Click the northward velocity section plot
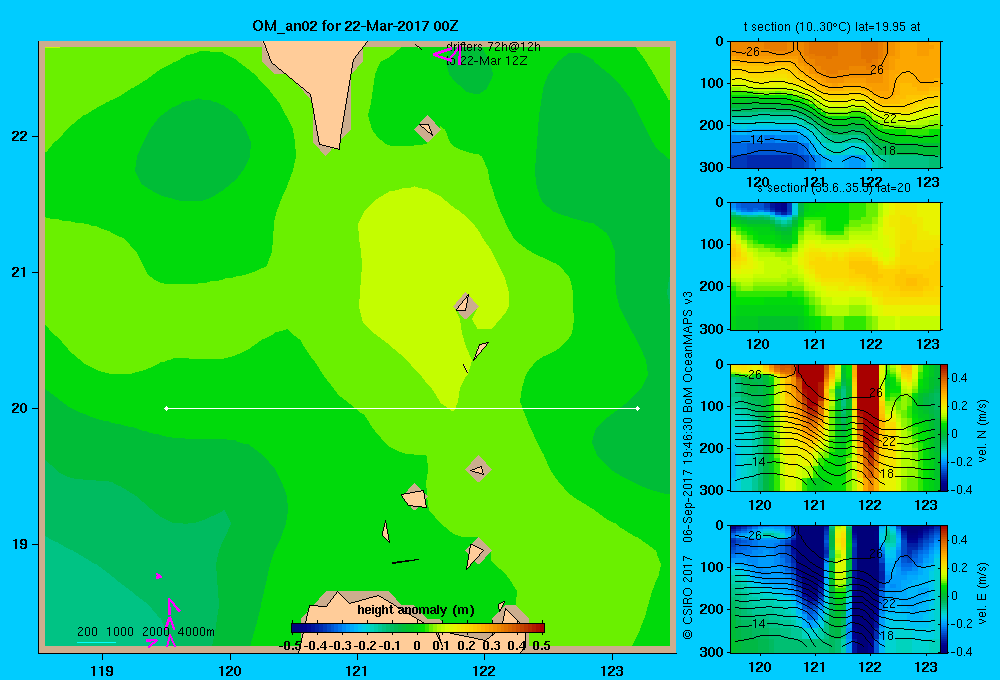This screenshot has height=680, width=1000. tap(835, 427)
